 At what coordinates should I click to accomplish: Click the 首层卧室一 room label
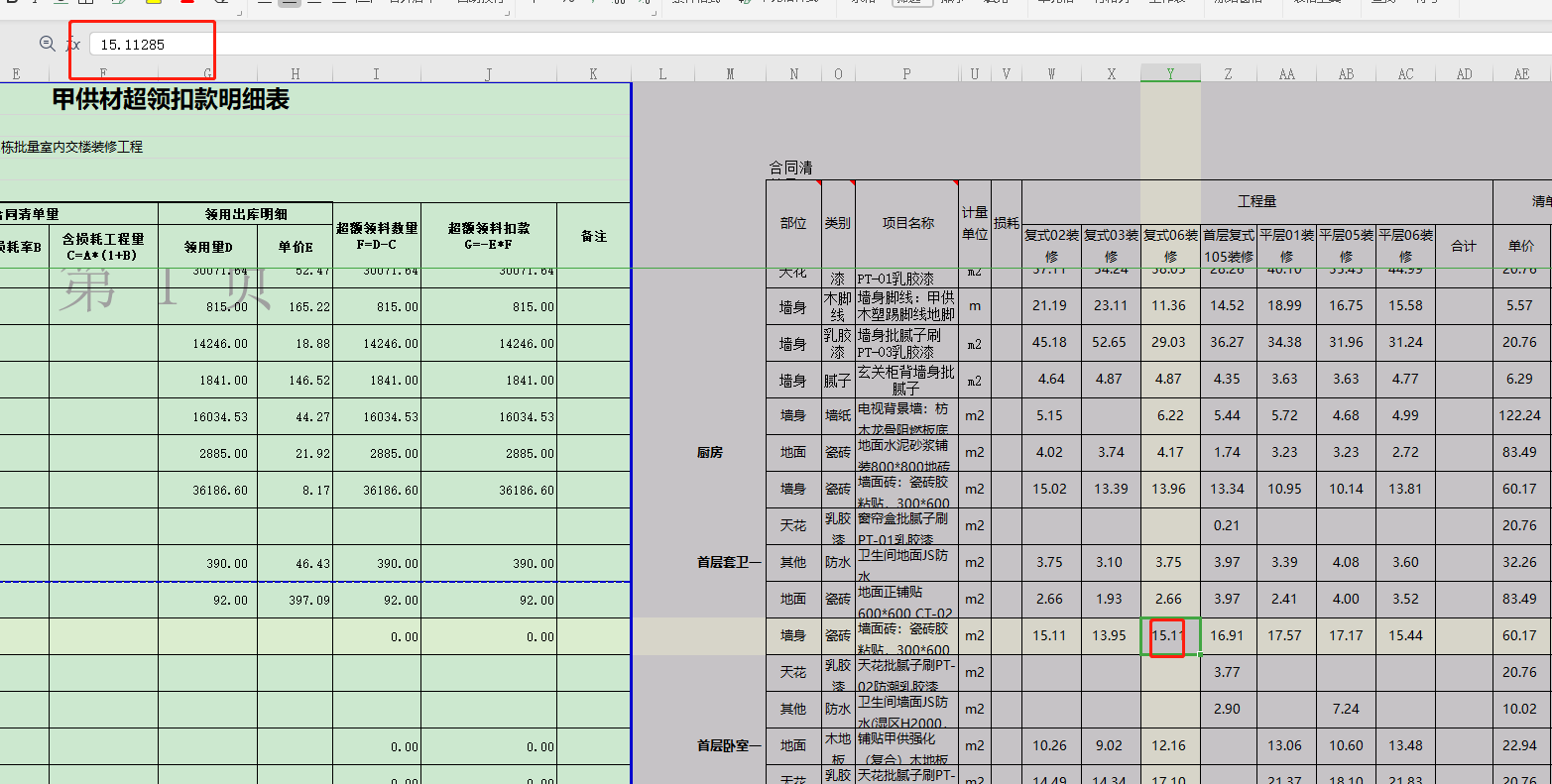[x=729, y=746]
